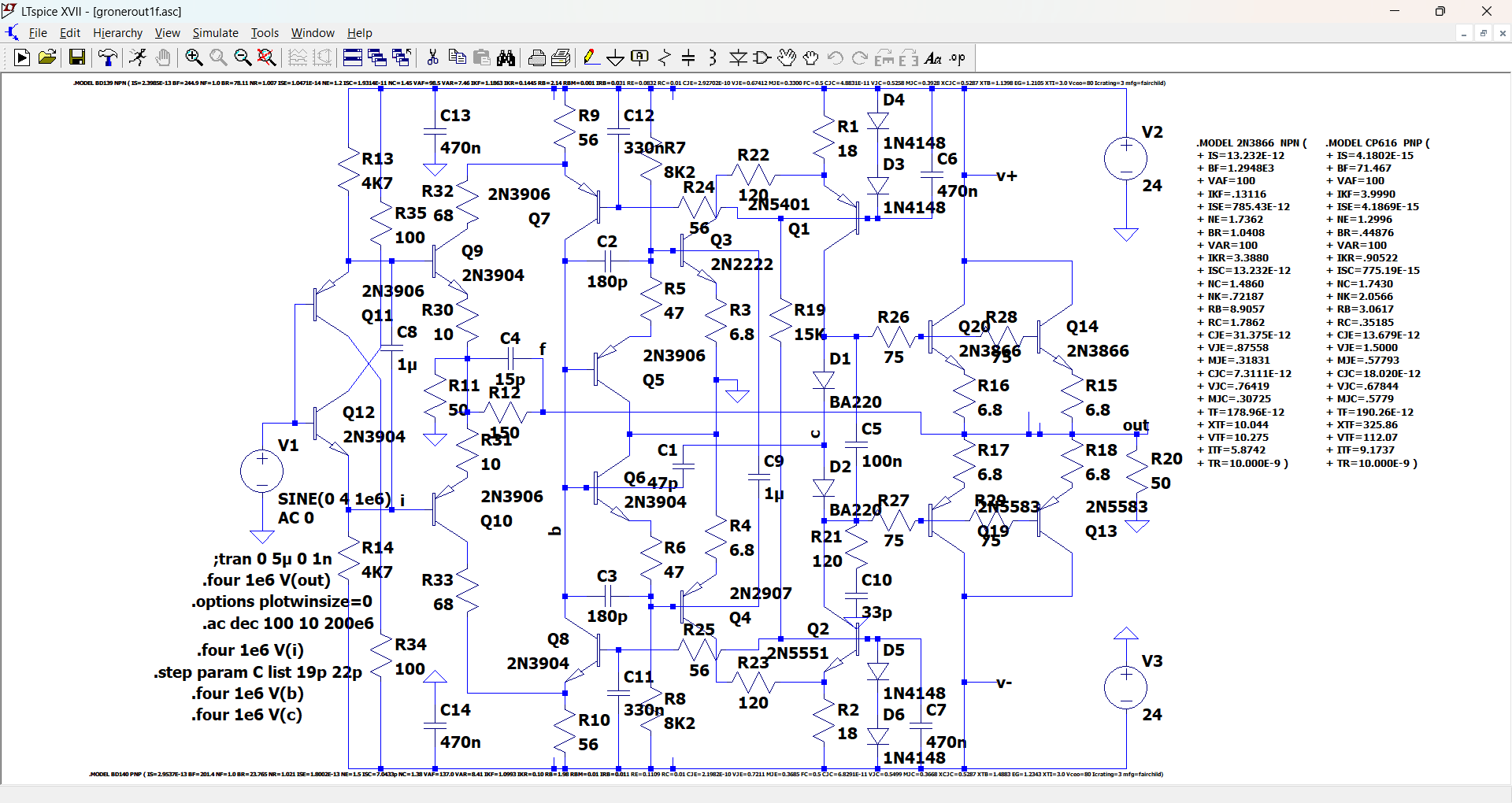Select the V1 sine source symbol
The height and width of the screenshot is (803, 1512).
[x=262, y=471]
